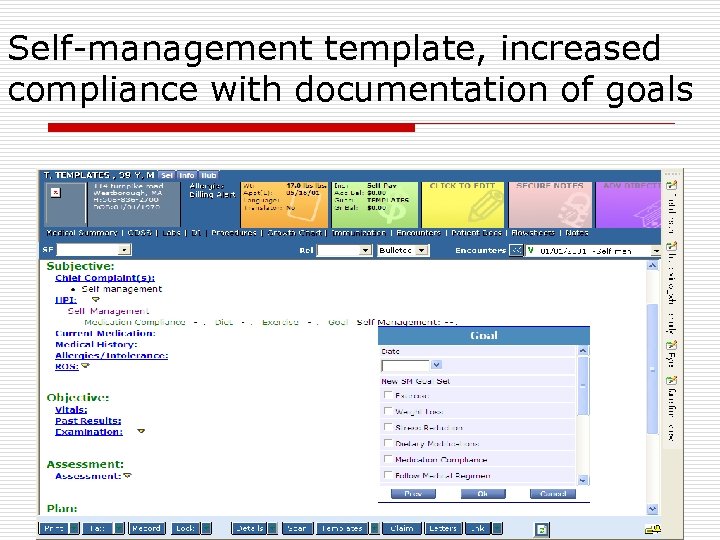Open the Fax button dropdown arrow
The width and height of the screenshot is (720, 540).
(118, 529)
